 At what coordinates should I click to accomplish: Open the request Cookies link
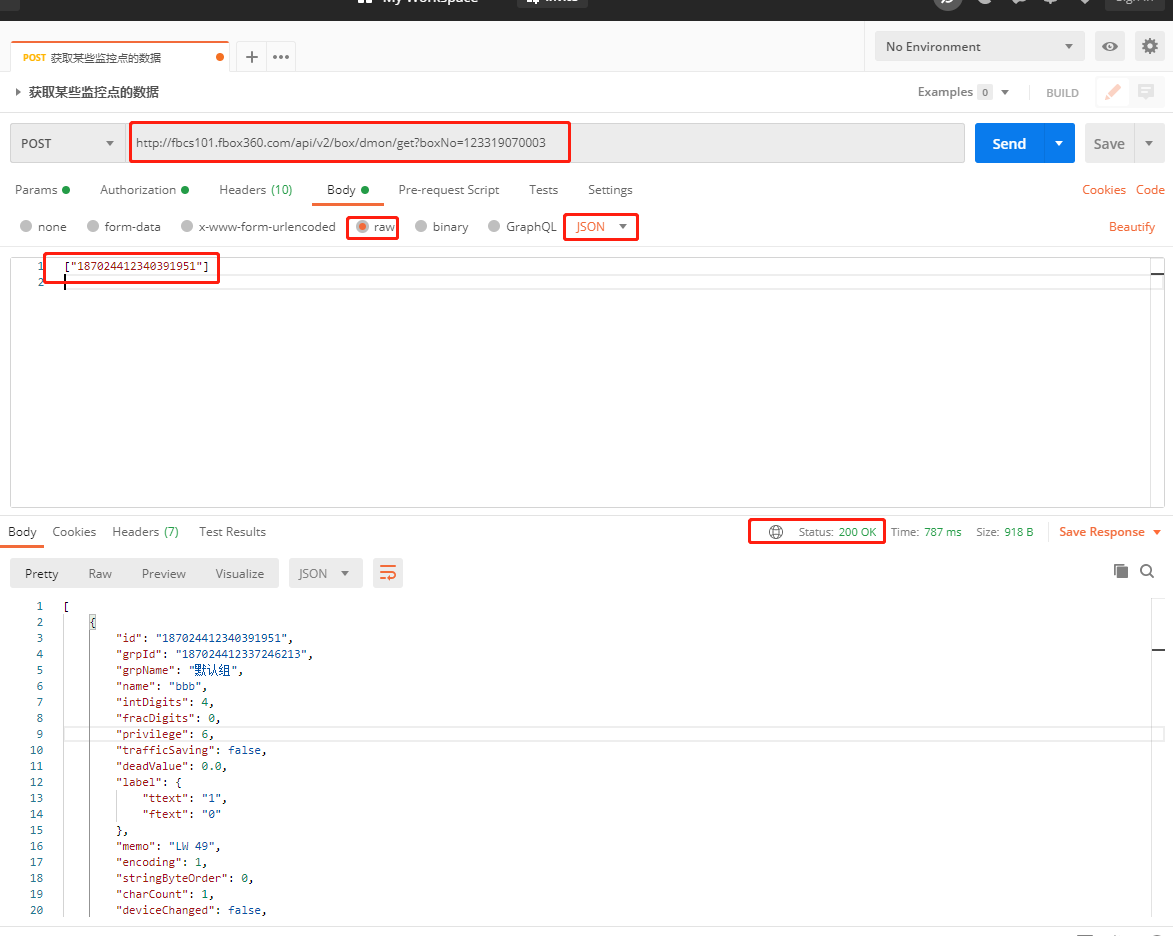coord(1103,190)
